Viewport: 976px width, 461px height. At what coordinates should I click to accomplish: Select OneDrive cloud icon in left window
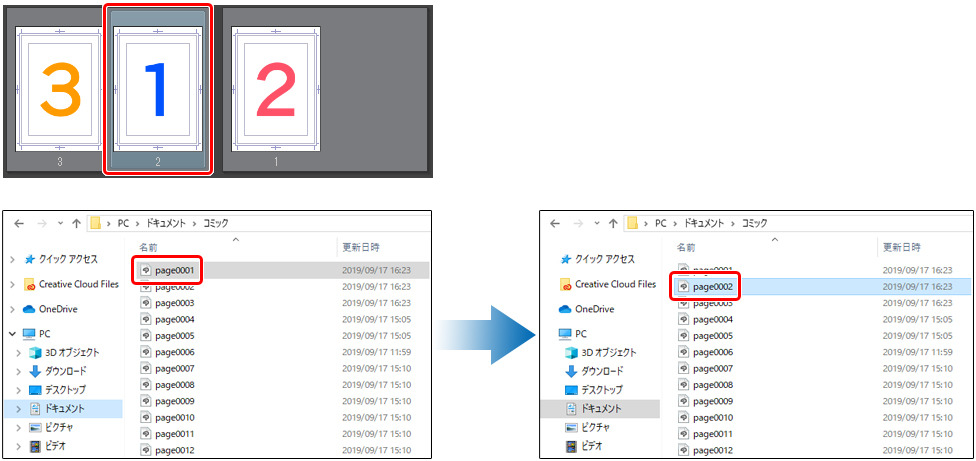(29, 309)
